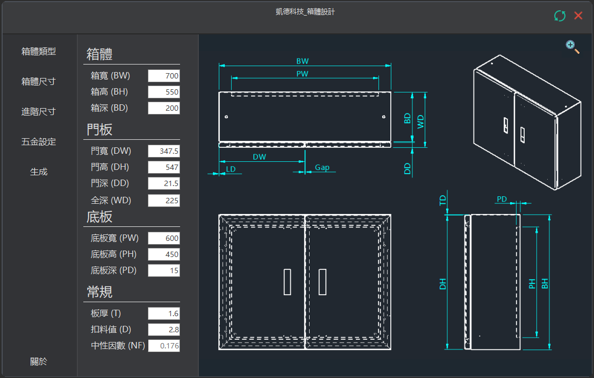Click the Gap dimension label
Image resolution: width=594 pixels, height=378 pixels.
pyautogui.click(x=322, y=167)
